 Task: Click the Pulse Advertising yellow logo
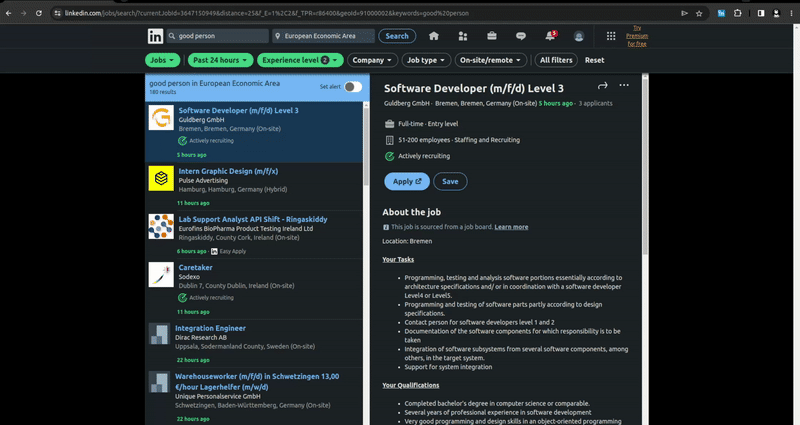click(x=161, y=178)
